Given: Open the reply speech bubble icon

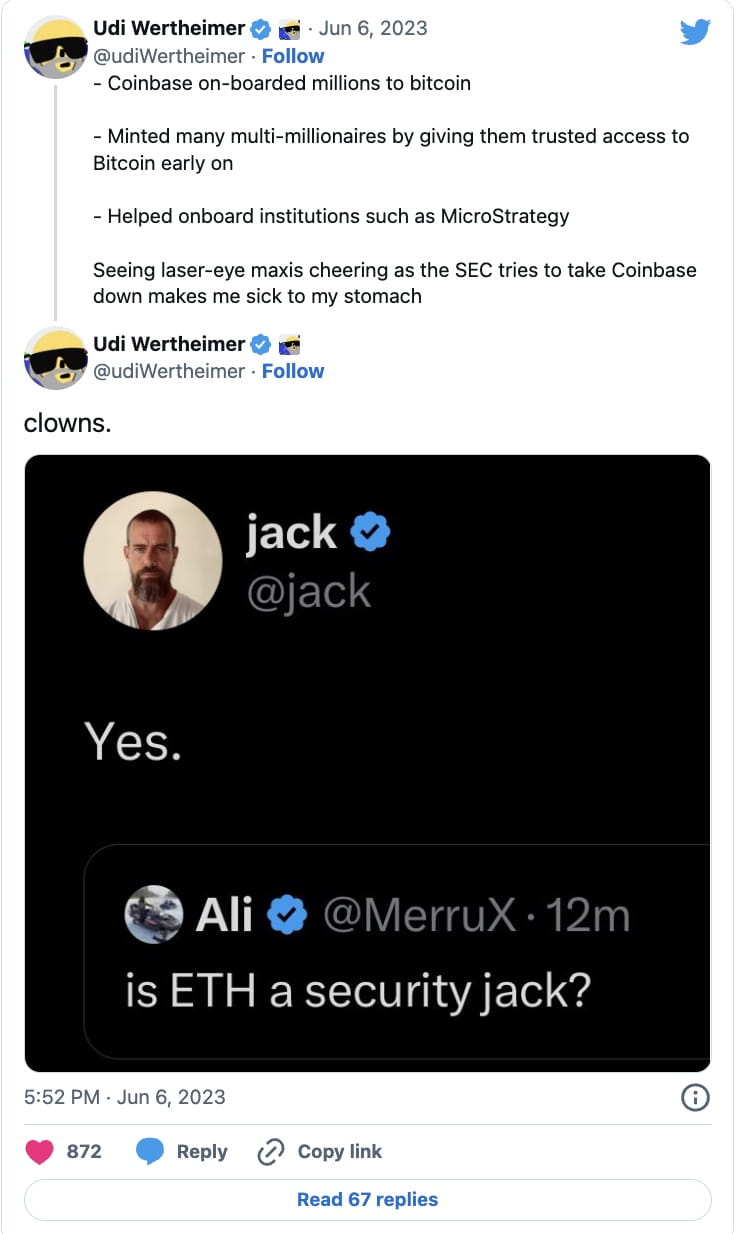Looking at the screenshot, I should (x=151, y=1151).
